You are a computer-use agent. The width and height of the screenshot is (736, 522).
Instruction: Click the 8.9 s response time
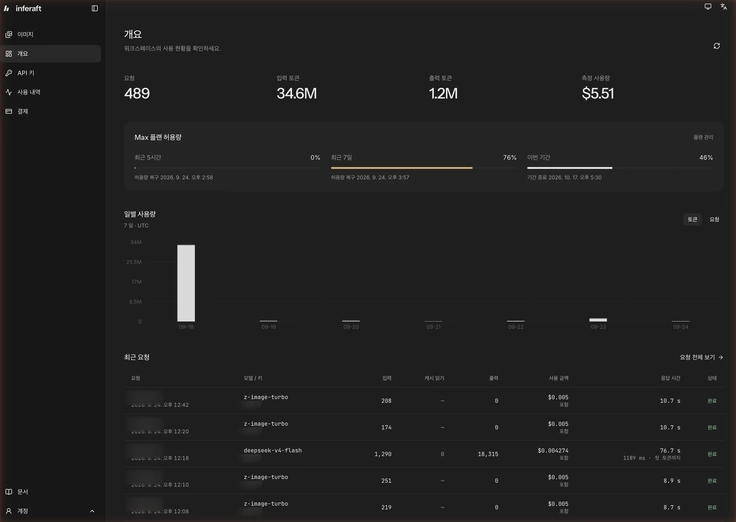[672, 481]
